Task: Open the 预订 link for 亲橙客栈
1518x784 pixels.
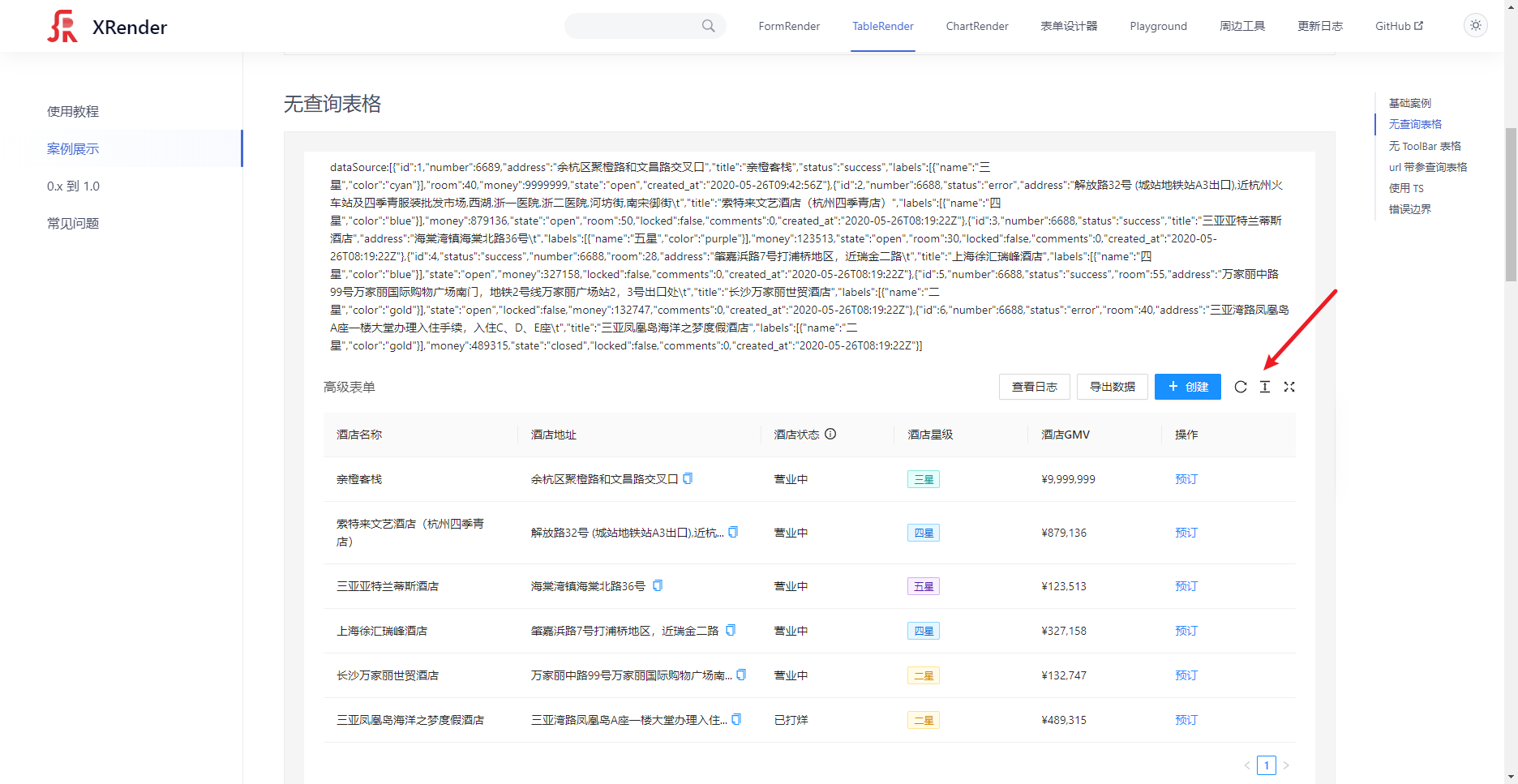Action: tap(1186, 478)
